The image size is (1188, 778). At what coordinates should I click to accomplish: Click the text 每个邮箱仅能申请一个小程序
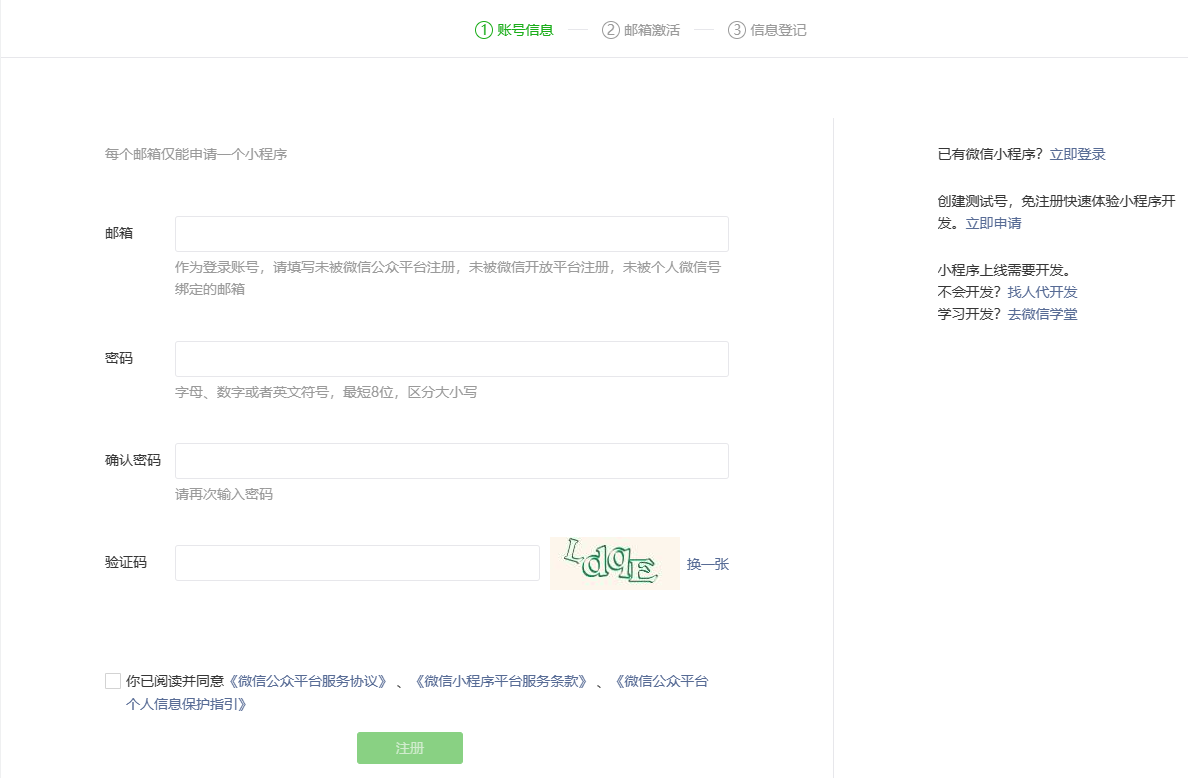pyautogui.click(x=195, y=154)
